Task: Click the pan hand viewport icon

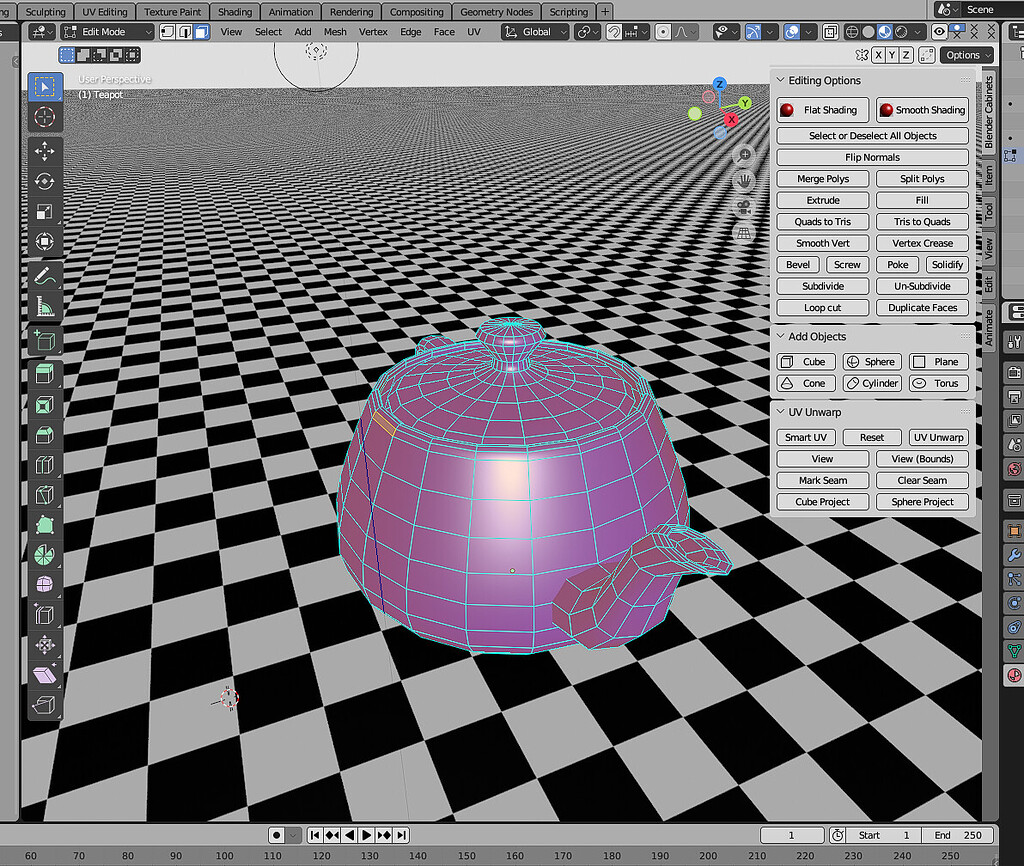Action: coord(744,182)
